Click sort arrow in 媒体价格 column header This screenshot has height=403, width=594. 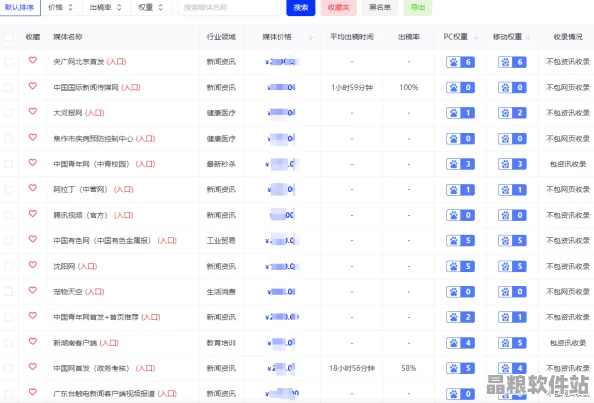(311, 37)
